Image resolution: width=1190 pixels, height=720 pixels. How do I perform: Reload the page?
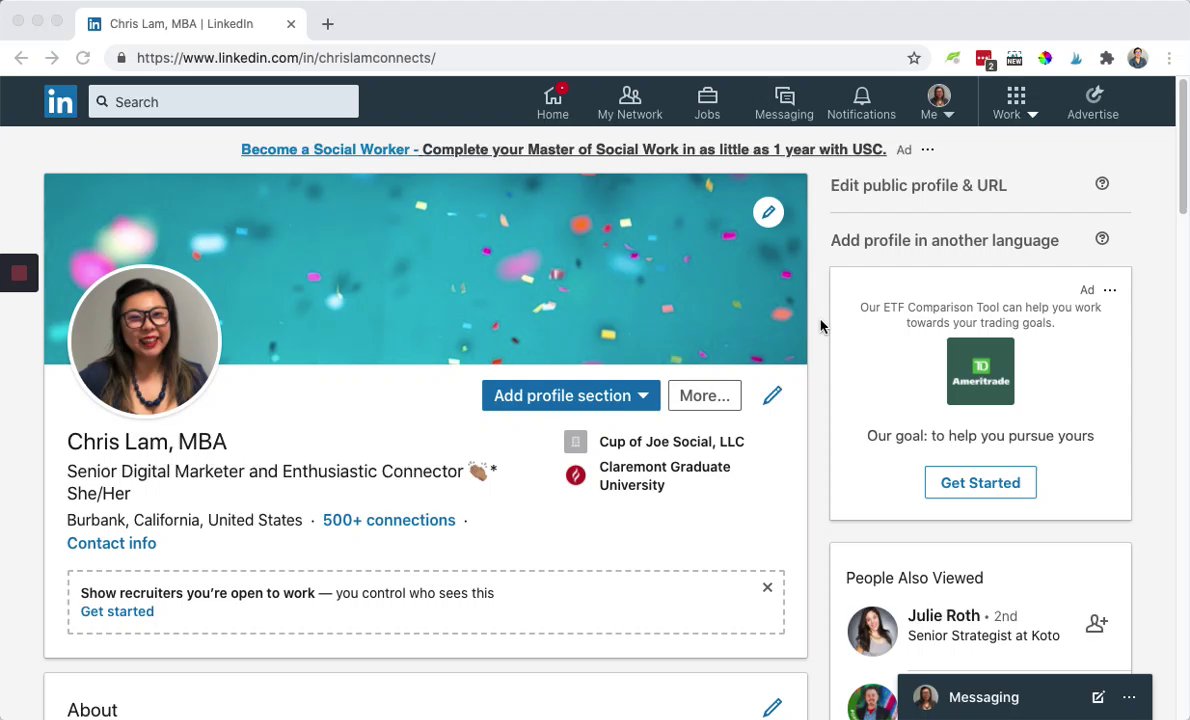tap(83, 58)
